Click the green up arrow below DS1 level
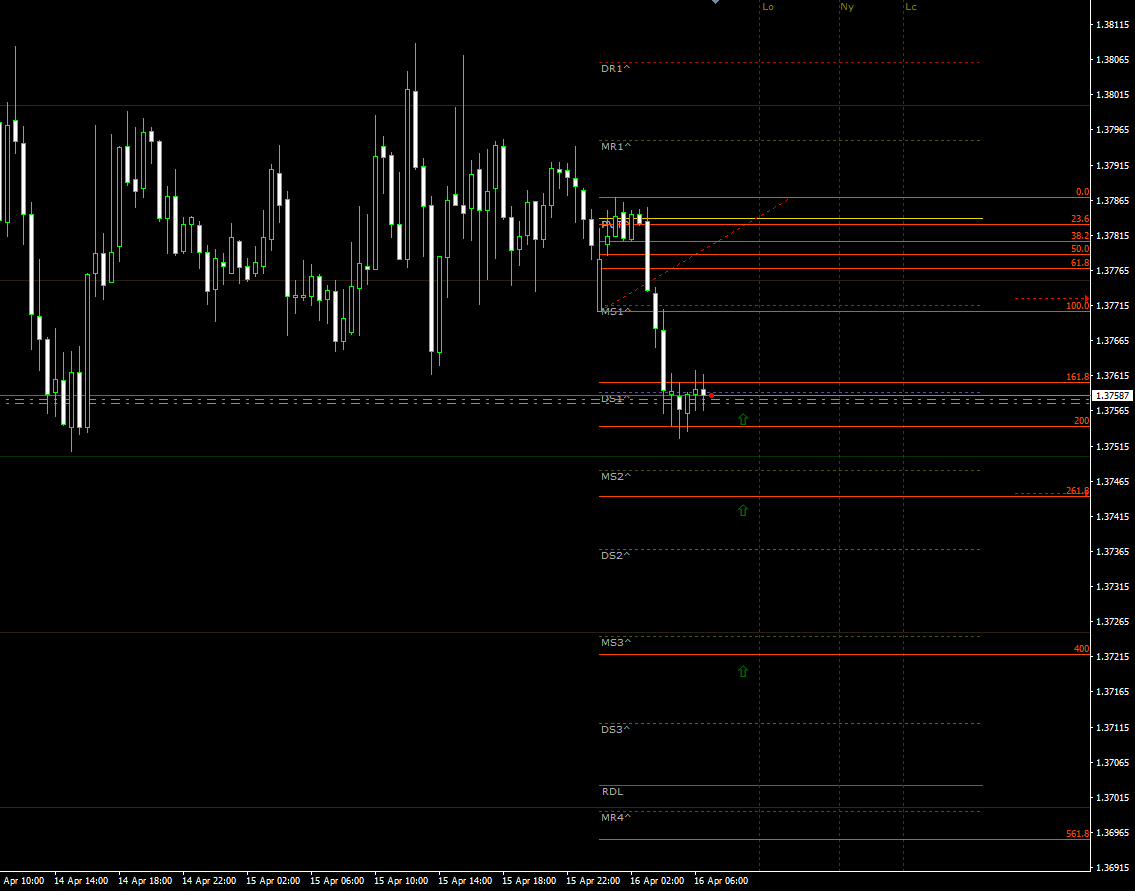Screen dimensions: 1135x891 click(742, 420)
